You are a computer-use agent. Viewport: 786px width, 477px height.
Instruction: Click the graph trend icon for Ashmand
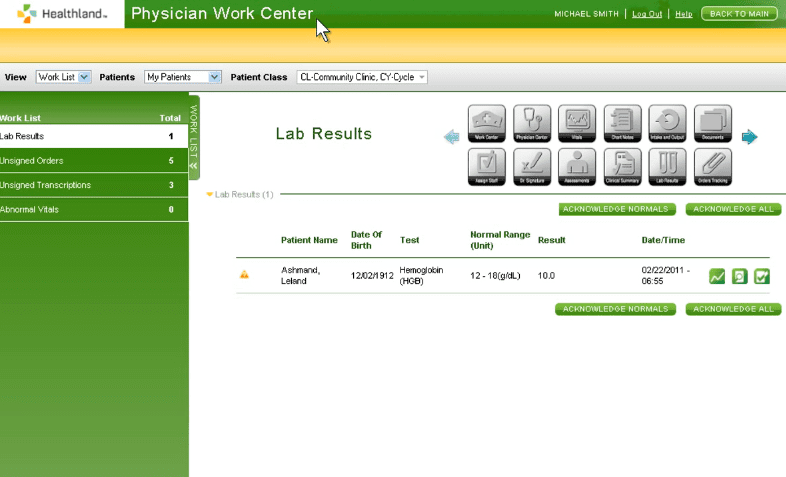click(x=717, y=276)
